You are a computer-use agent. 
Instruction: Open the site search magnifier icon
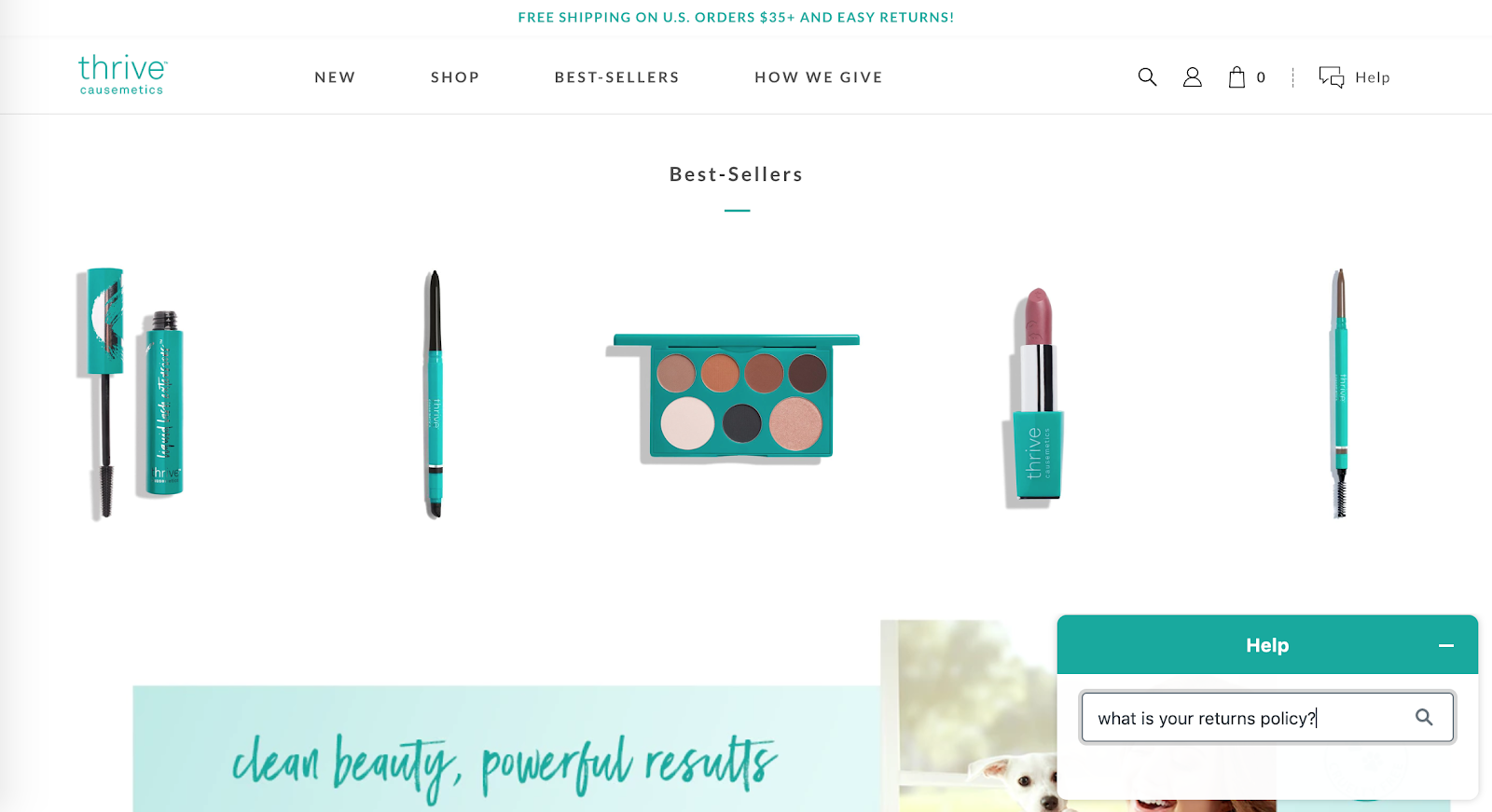point(1147,77)
